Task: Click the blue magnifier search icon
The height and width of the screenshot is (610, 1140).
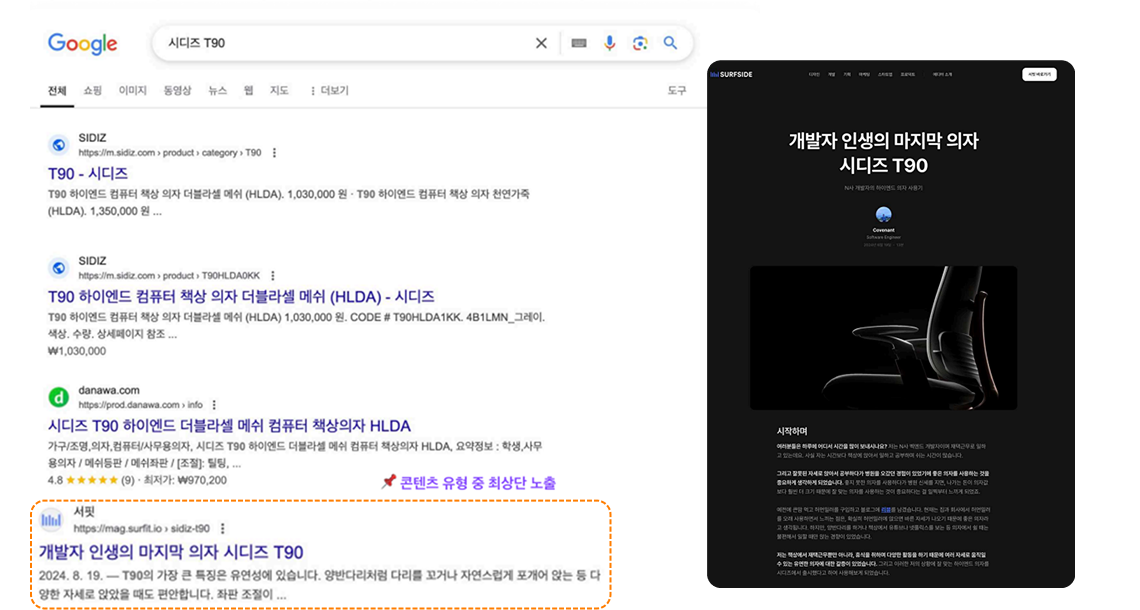Action: click(671, 43)
